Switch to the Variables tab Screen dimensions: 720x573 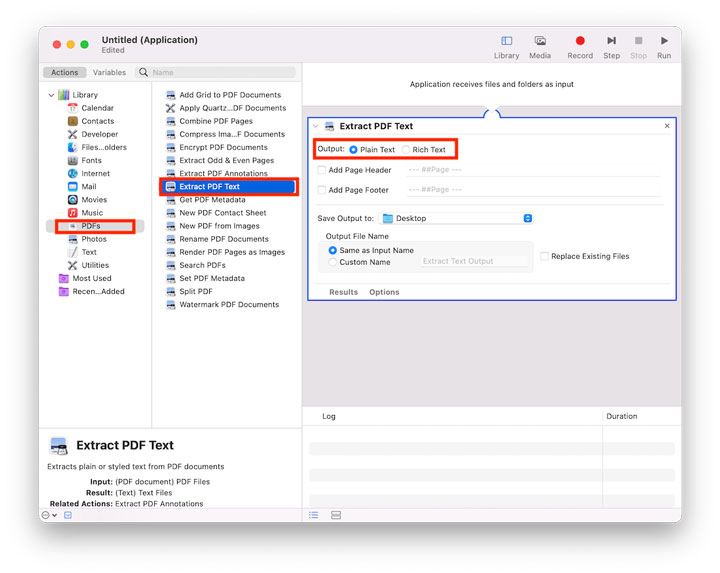(x=110, y=73)
